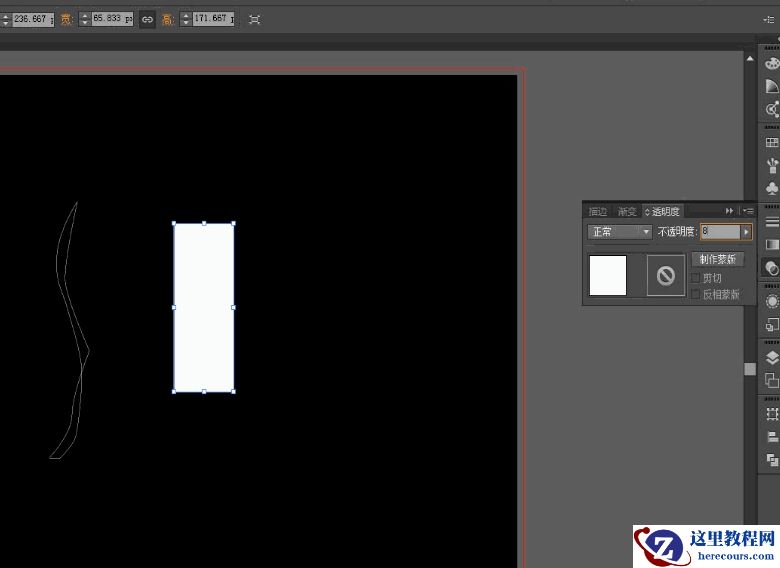This screenshot has height=568, width=780.
Task: Open the Layers panel icon
Action: pyautogui.click(x=772, y=357)
